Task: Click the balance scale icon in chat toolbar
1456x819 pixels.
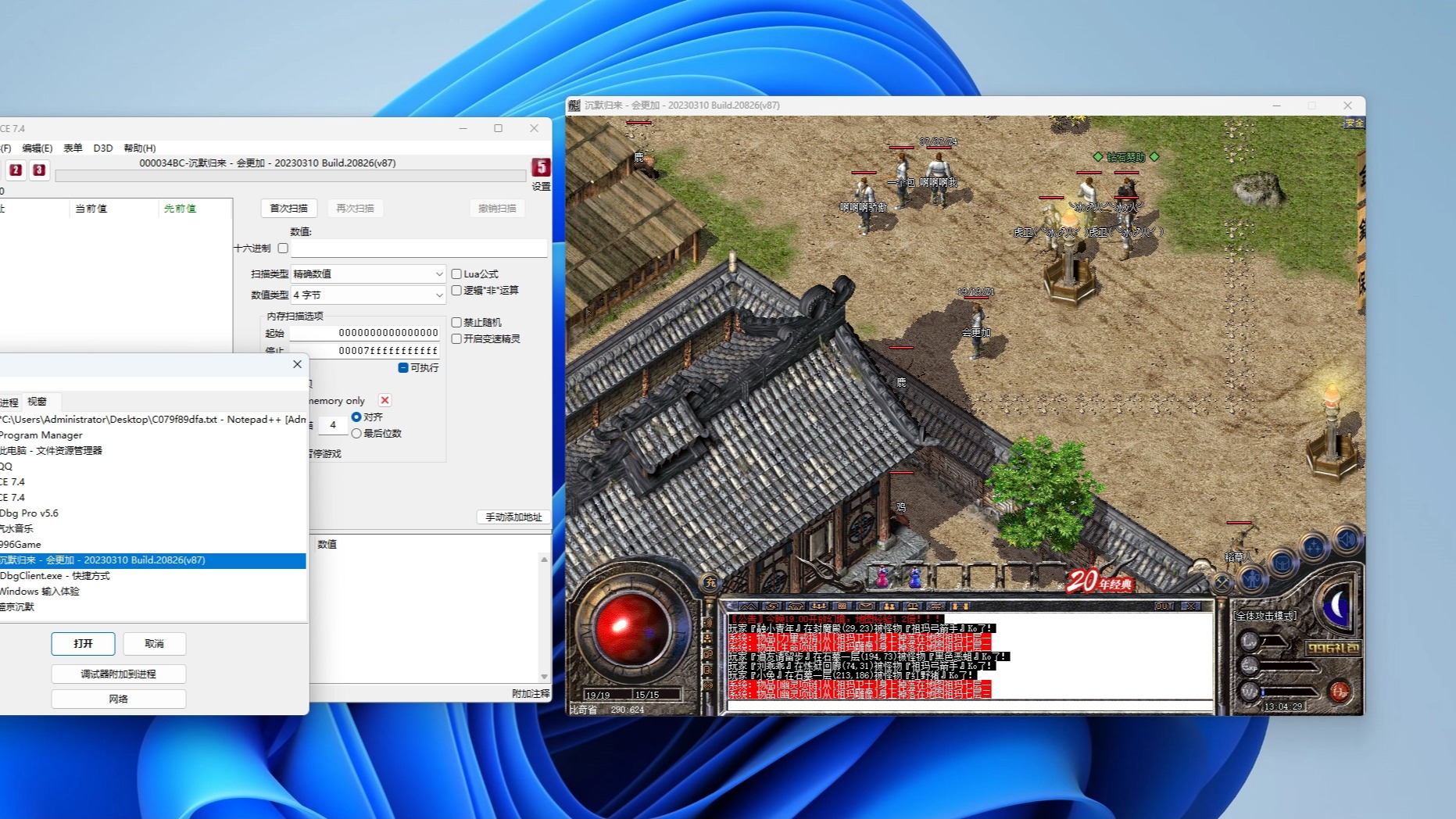Action: pyautogui.click(x=912, y=606)
